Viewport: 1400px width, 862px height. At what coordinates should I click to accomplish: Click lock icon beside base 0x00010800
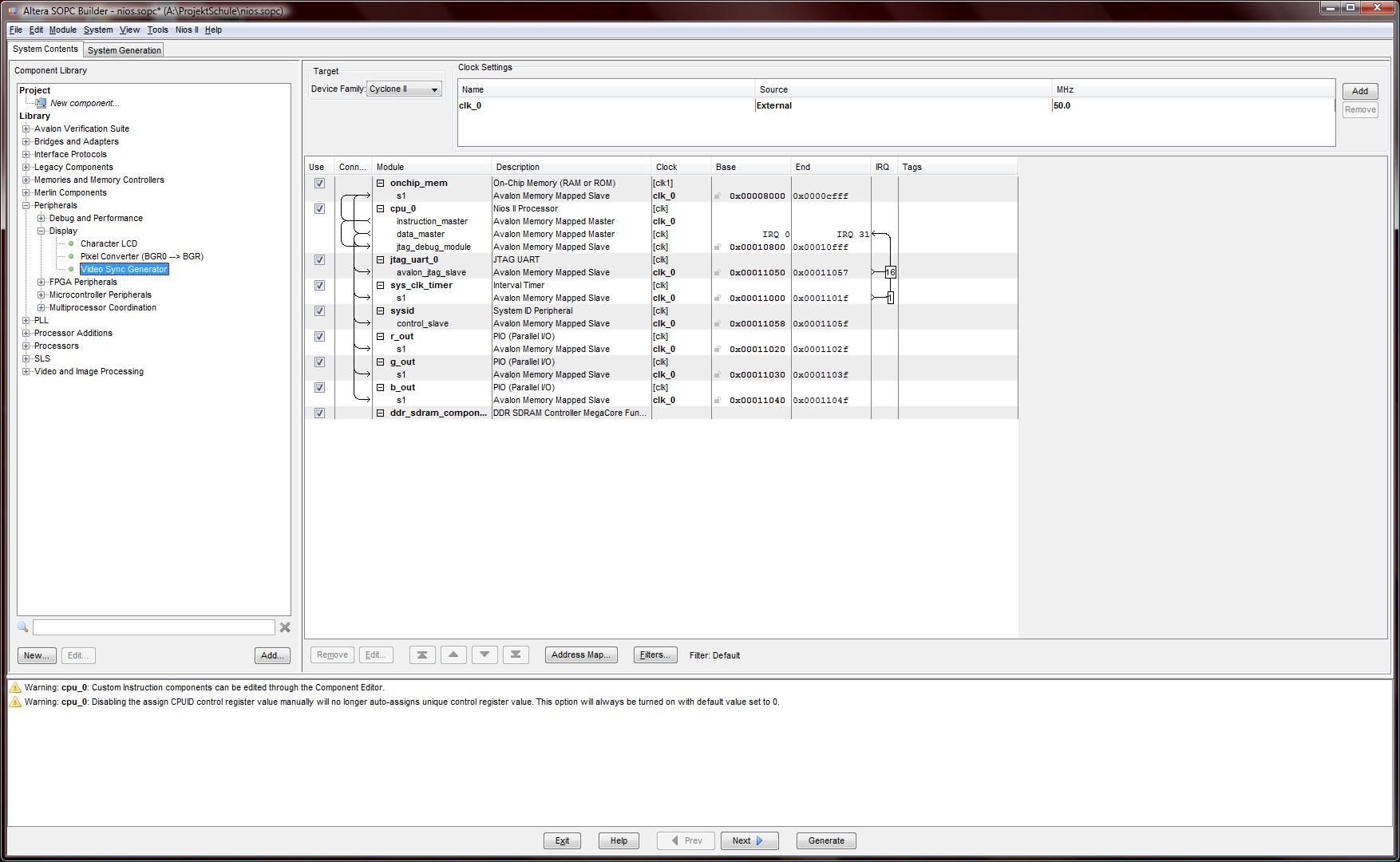(x=717, y=247)
